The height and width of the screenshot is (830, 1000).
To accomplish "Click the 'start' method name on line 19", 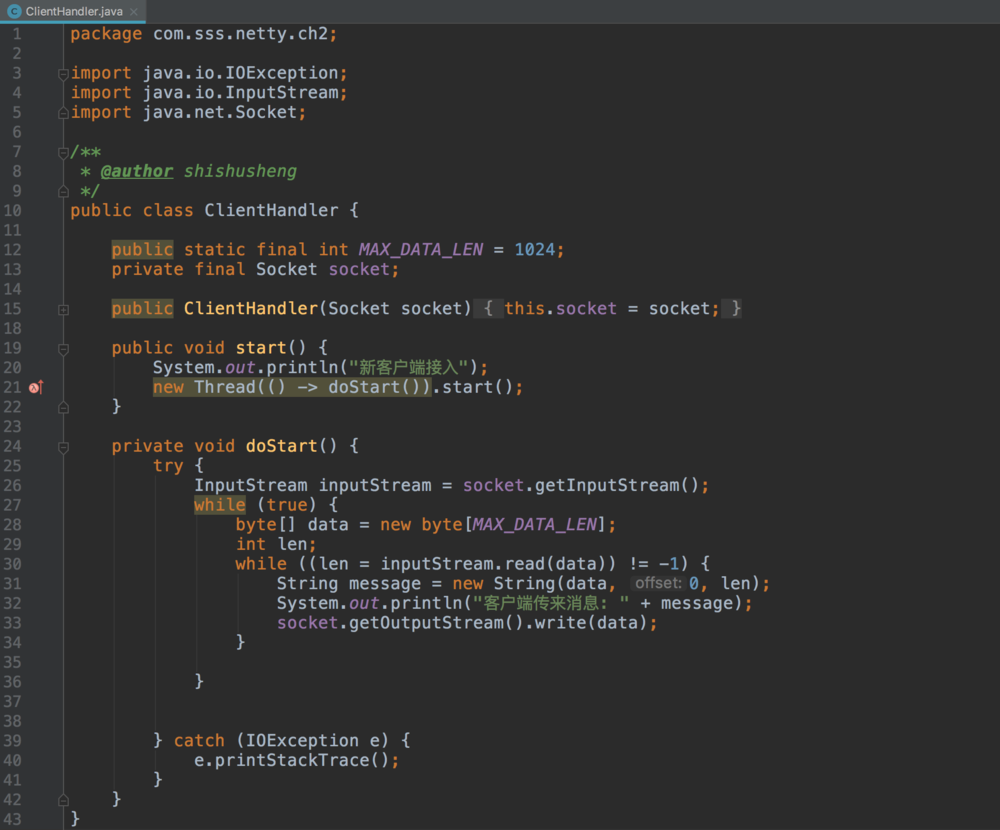I will pyautogui.click(x=261, y=348).
